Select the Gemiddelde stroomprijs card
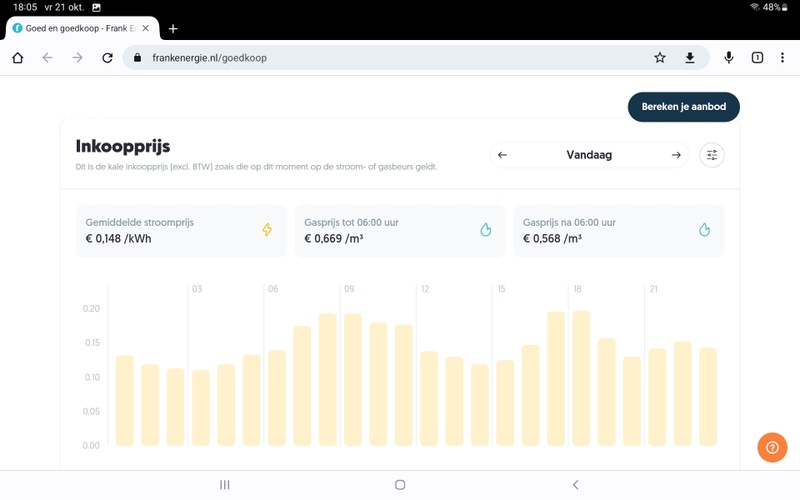This screenshot has width=800, height=500. pyautogui.click(x=181, y=231)
